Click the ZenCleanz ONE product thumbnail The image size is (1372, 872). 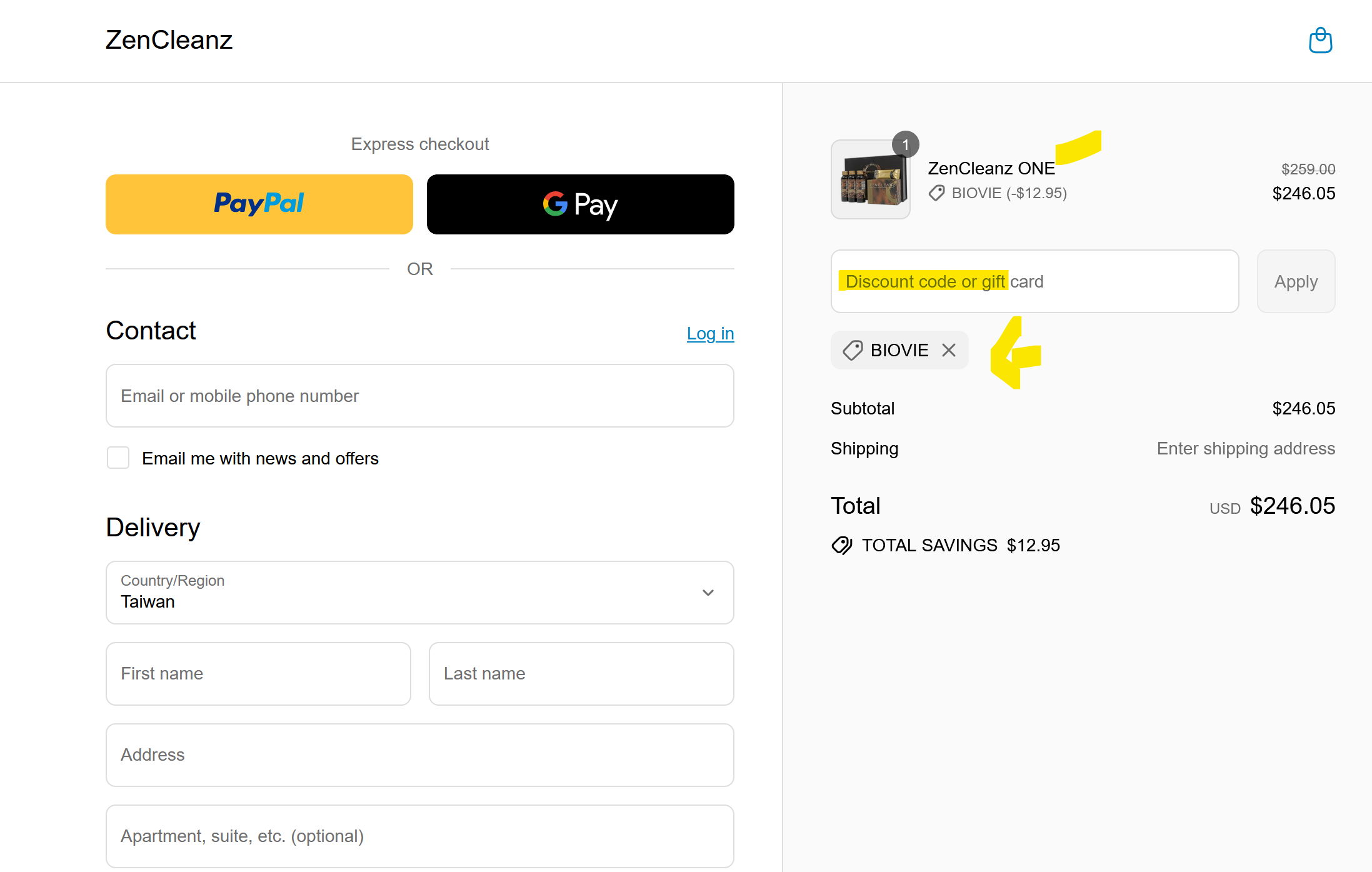point(870,179)
